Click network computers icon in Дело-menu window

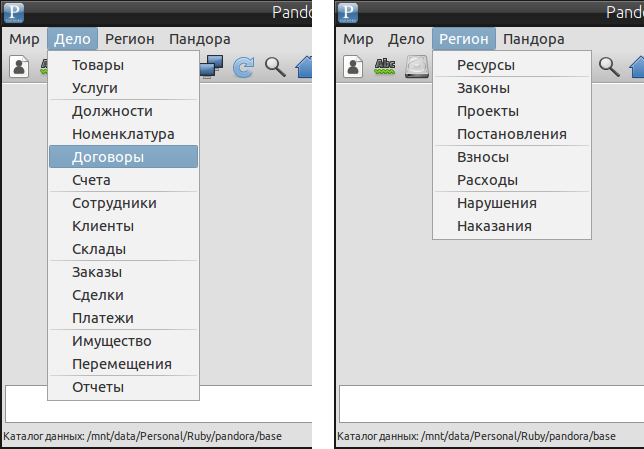pyautogui.click(x=212, y=67)
